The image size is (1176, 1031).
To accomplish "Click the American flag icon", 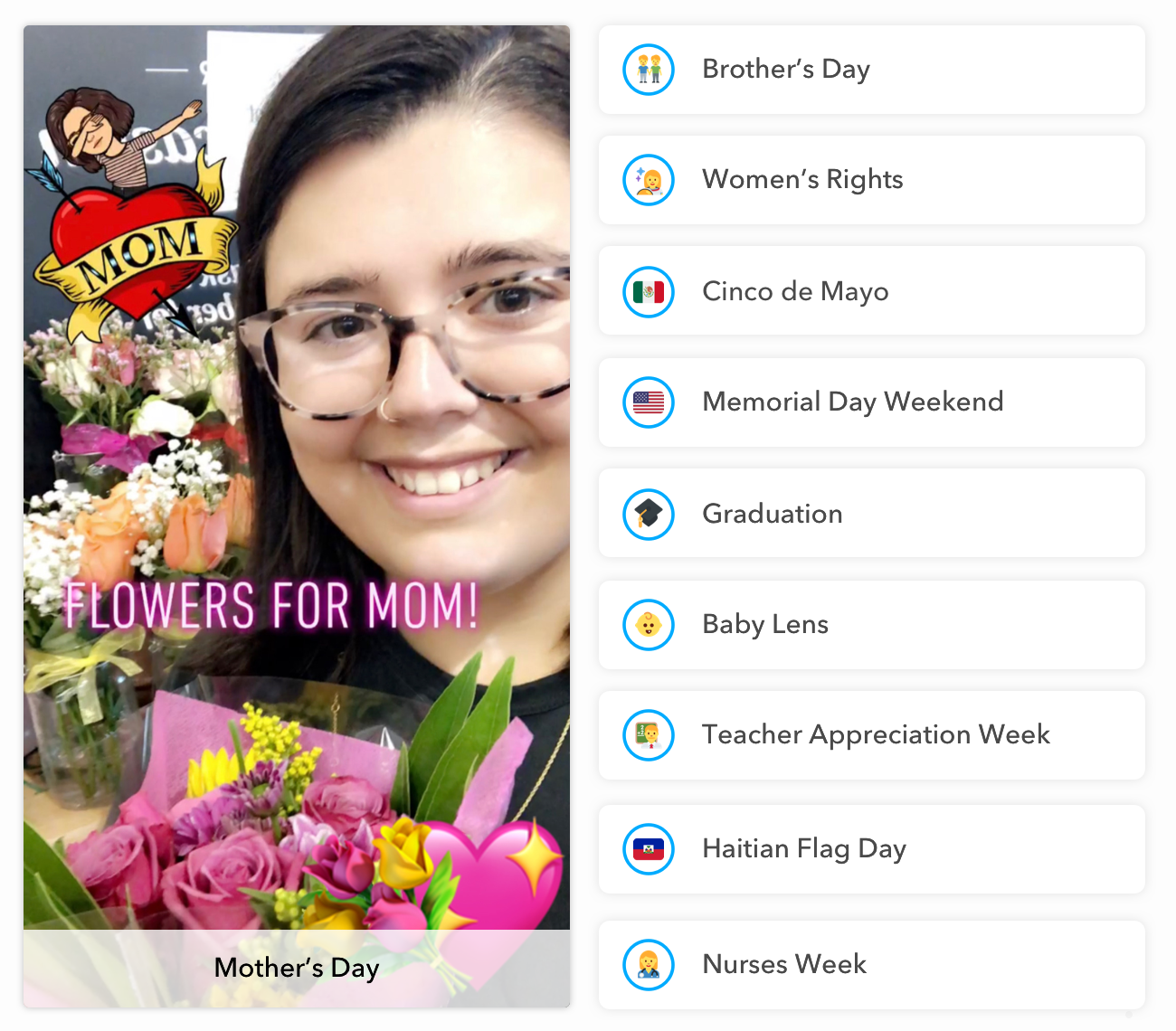I will [649, 402].
